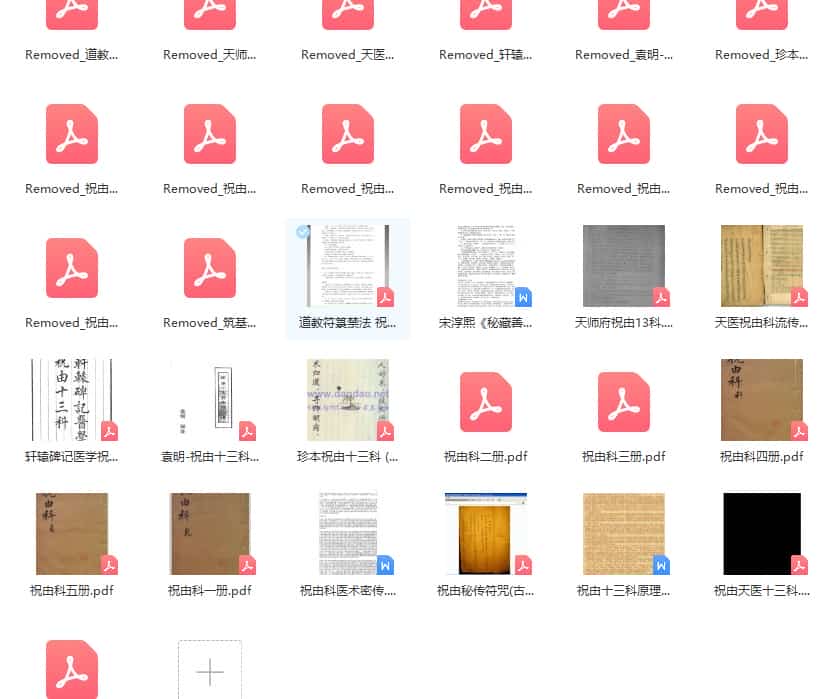Click the 祝由科四册.pdf book cover thumbnail
The image size is (837, 699).
[762, 400]
